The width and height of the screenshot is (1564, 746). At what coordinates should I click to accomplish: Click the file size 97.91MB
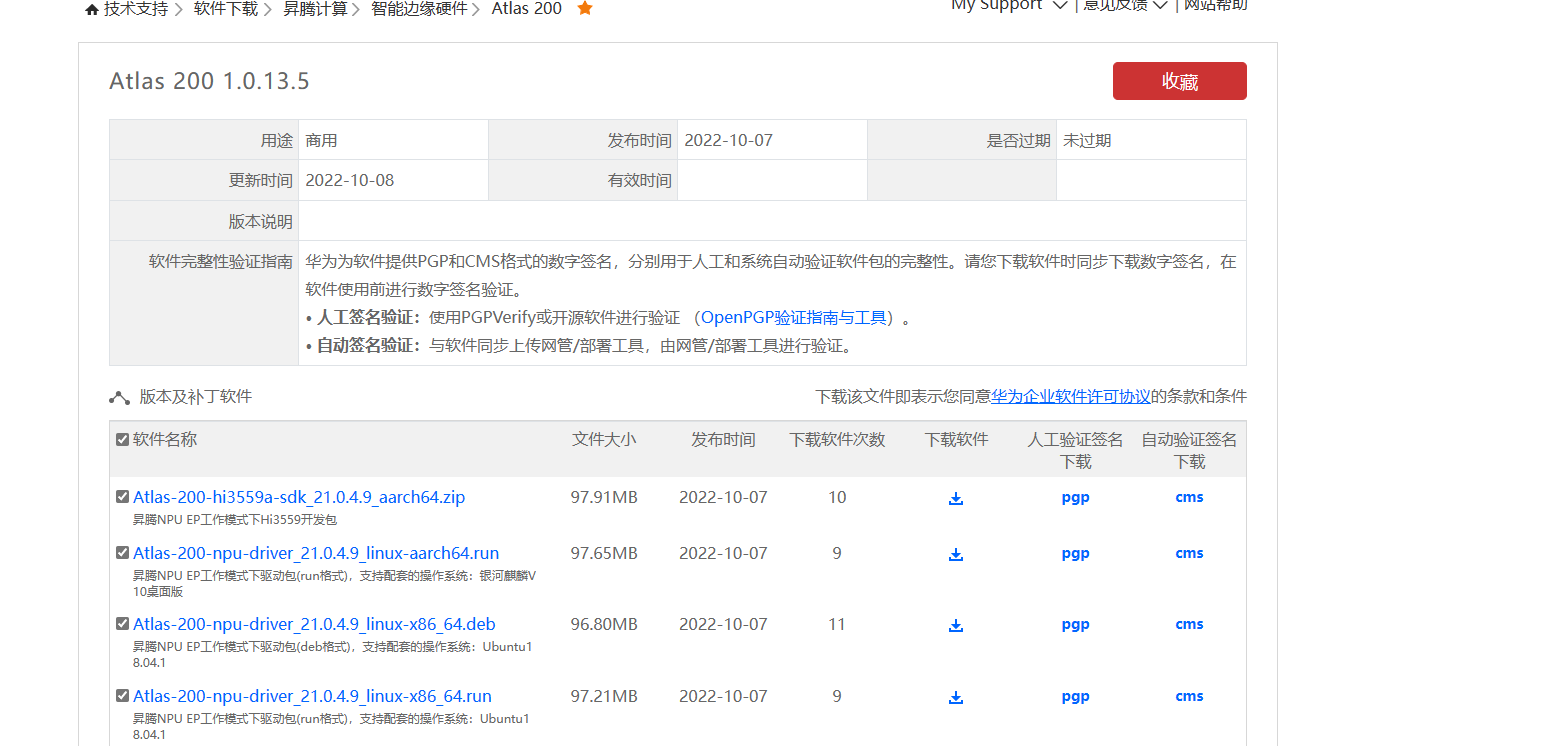click(x=604, y=497)
